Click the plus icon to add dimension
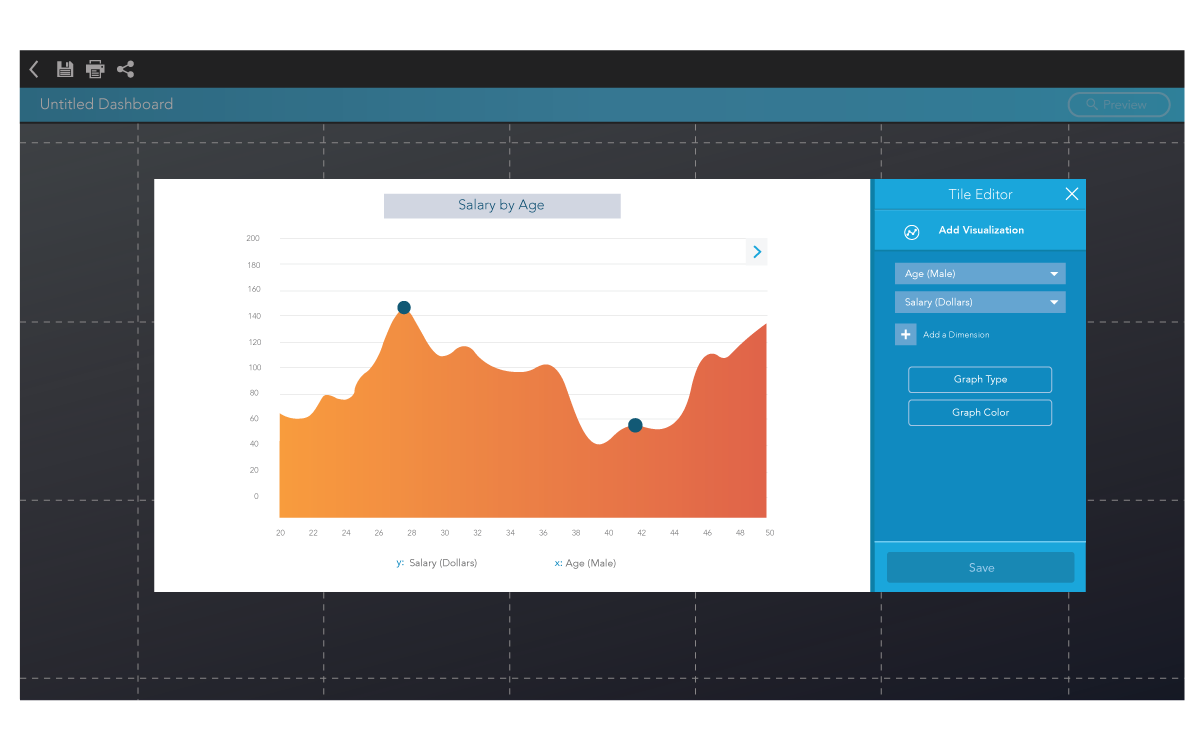Image resolution: width=1200 pixels, height=750 pixels. (x=905, y=334)
